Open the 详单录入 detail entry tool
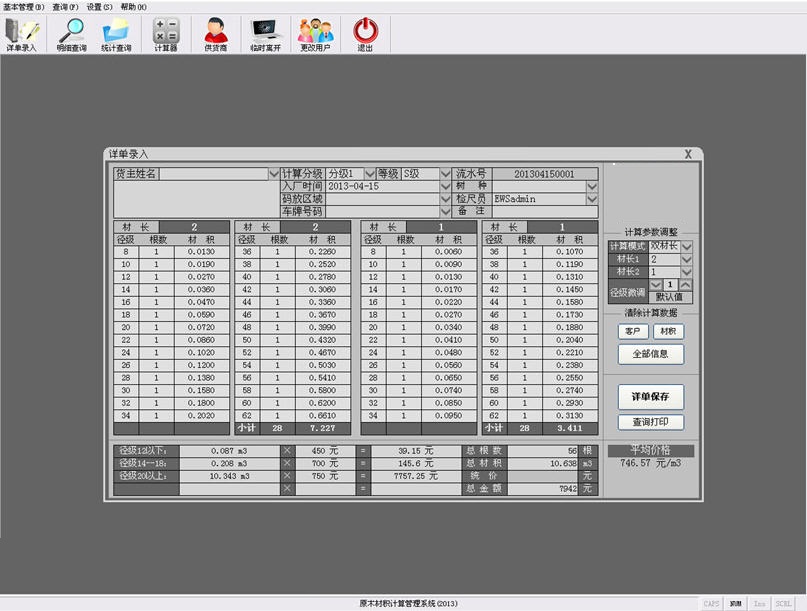 coord(21,34)
